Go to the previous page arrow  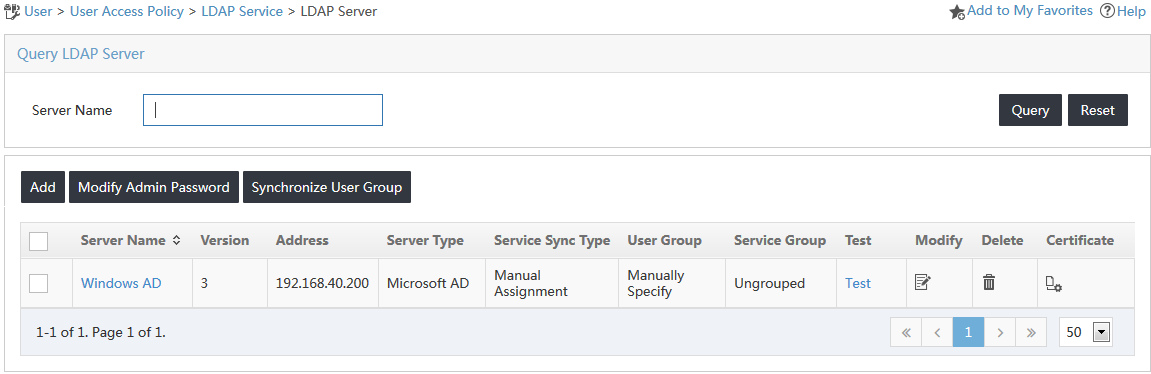point(937,332)
